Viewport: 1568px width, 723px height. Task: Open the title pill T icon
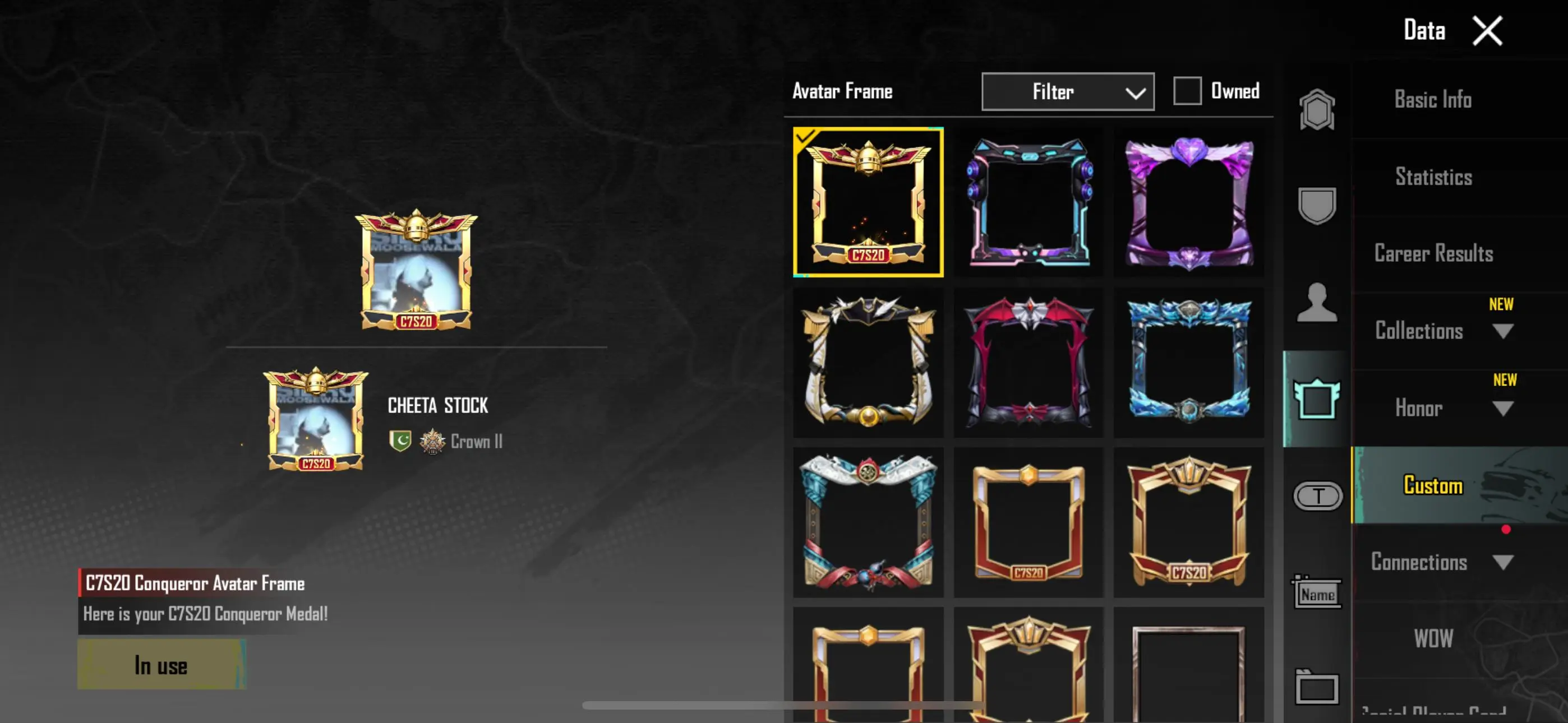point(1317,495)
